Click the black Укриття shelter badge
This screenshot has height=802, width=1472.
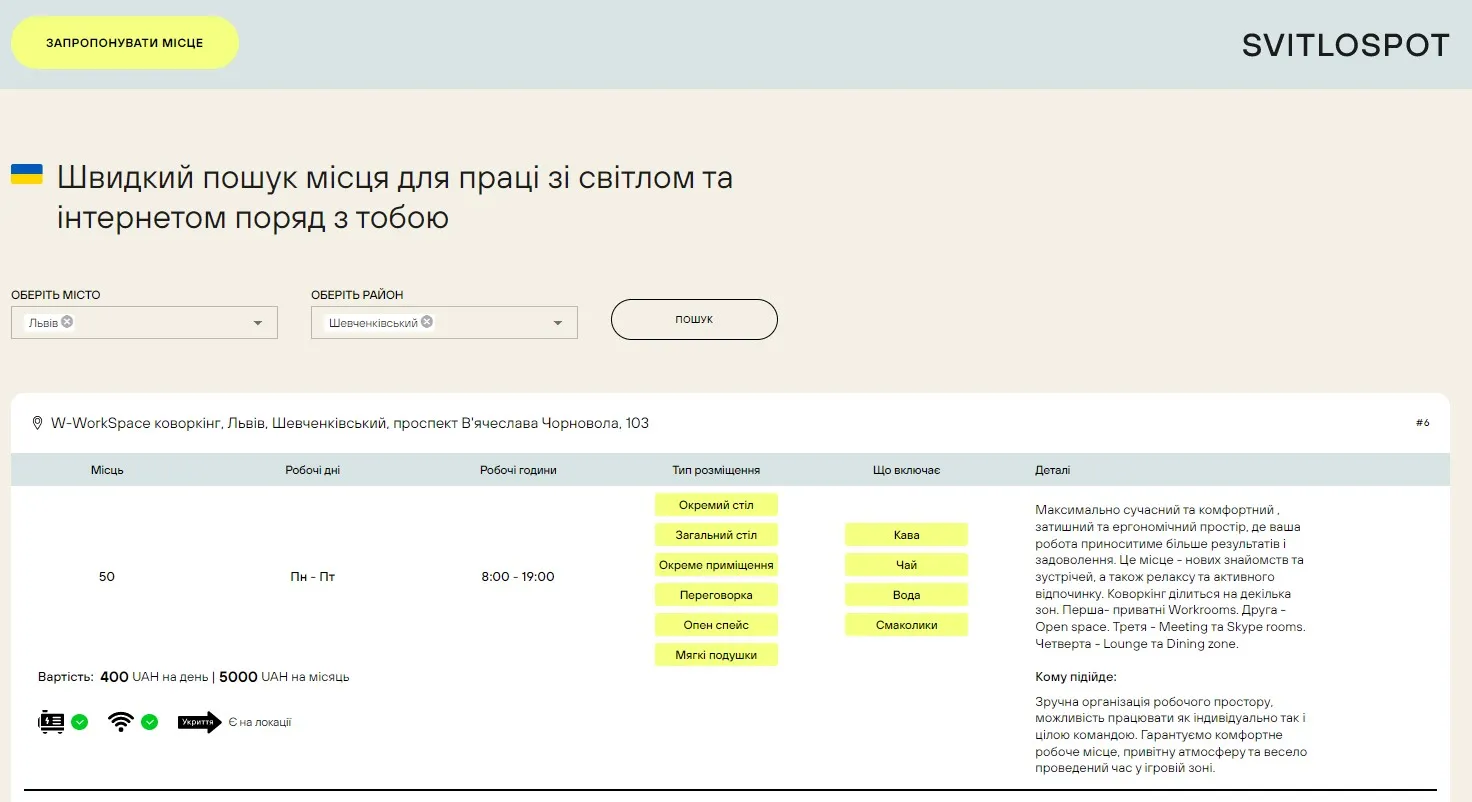point(198,721)
